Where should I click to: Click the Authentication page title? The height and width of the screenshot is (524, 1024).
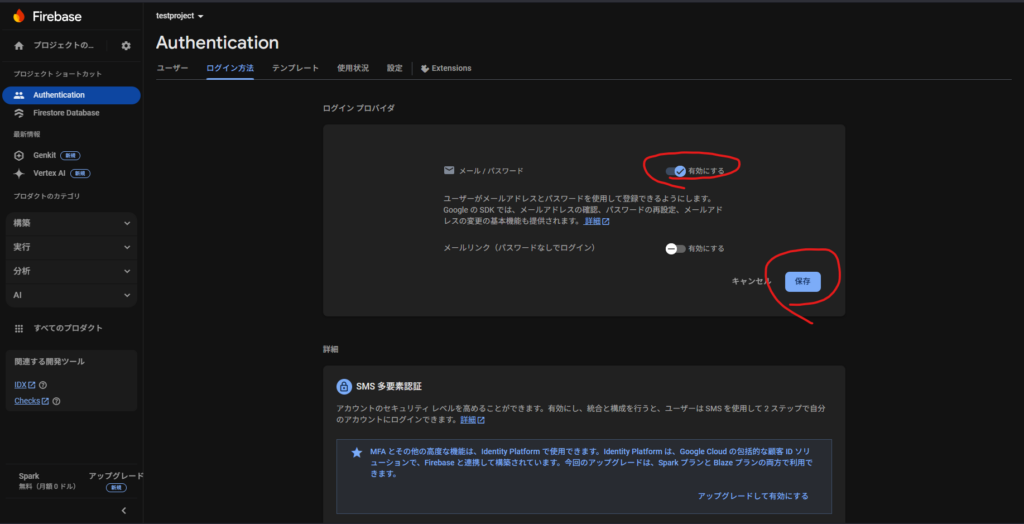pos(217,42)
